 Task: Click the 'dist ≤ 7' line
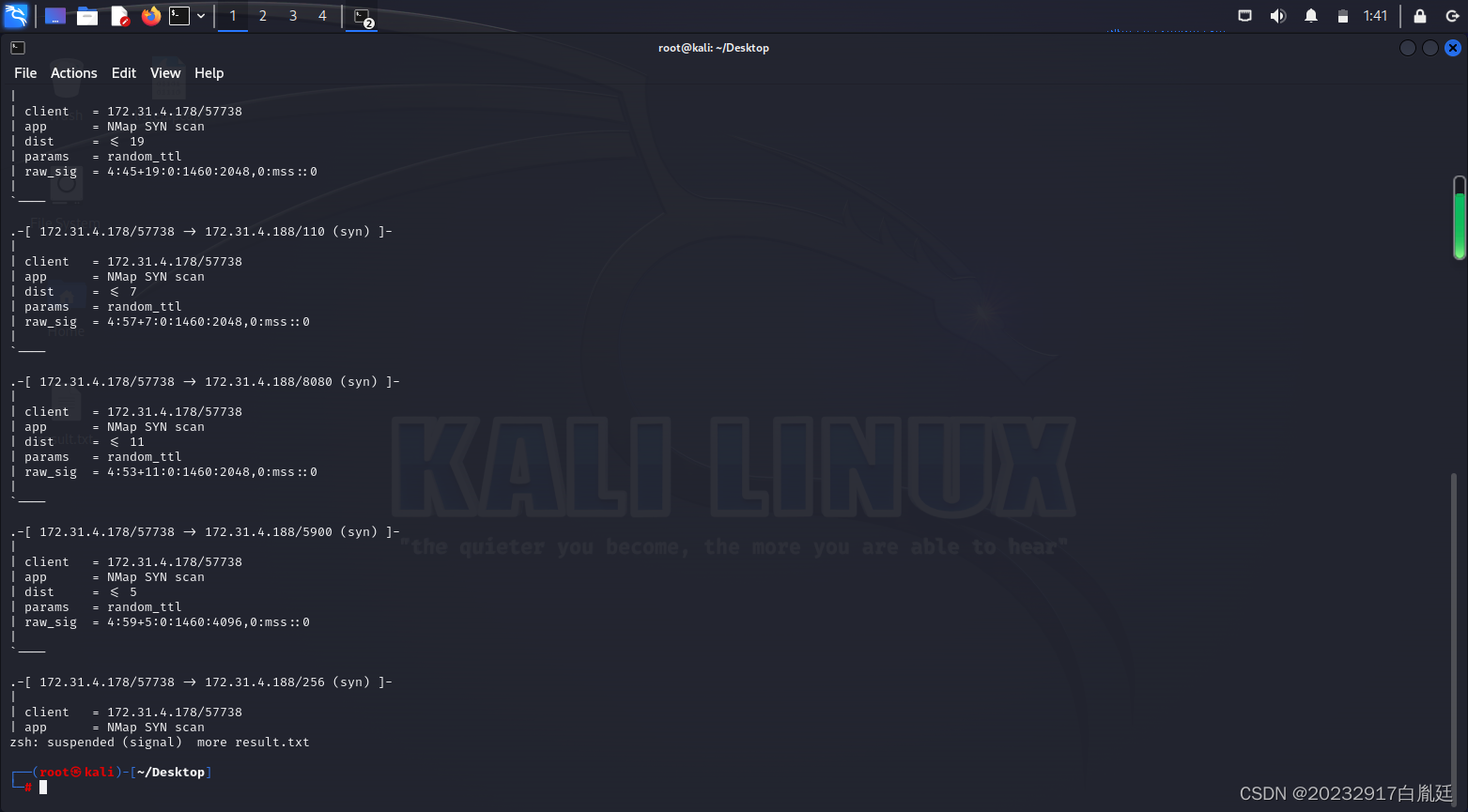(x=81, y=292)
